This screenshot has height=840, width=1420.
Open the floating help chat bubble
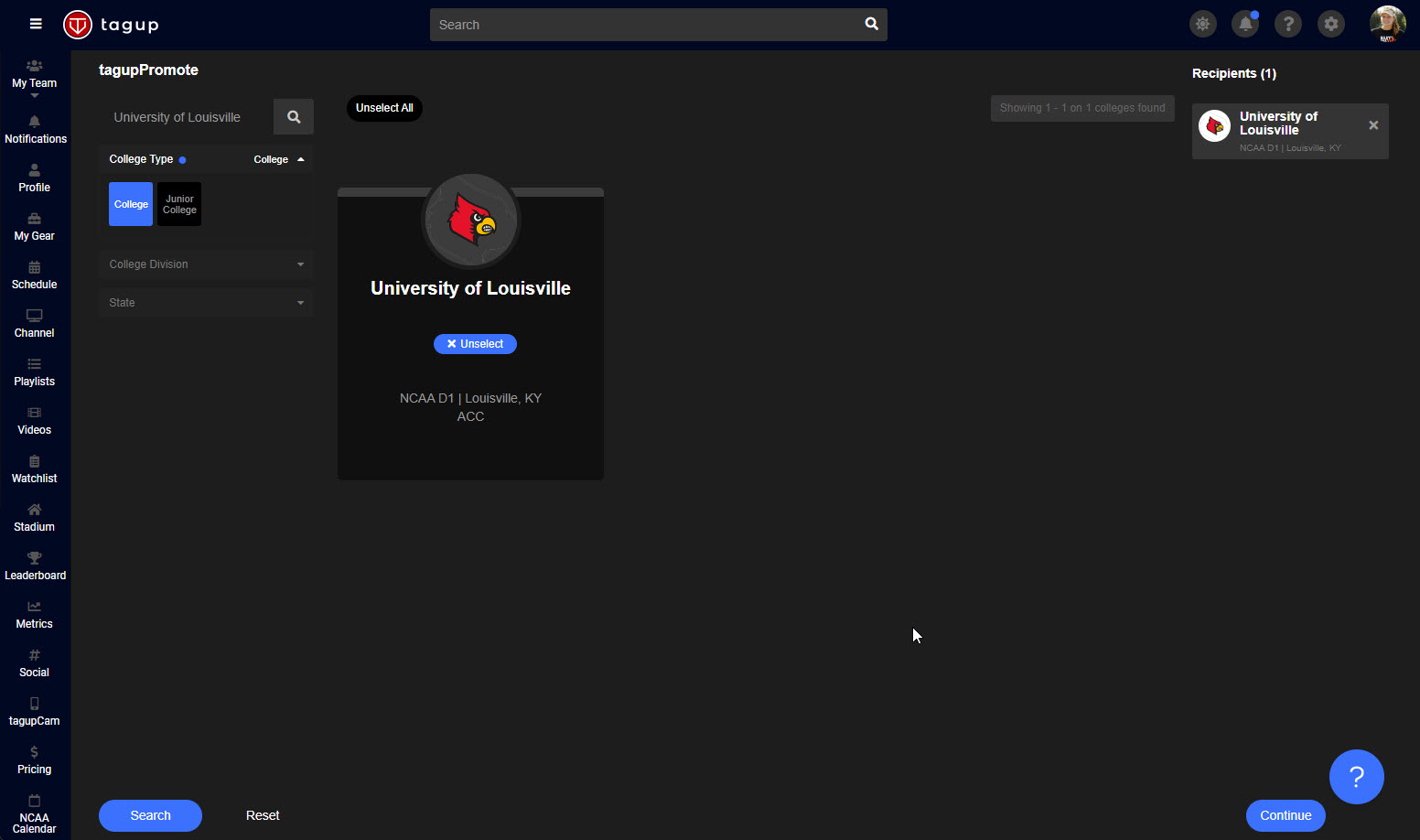1356,777
